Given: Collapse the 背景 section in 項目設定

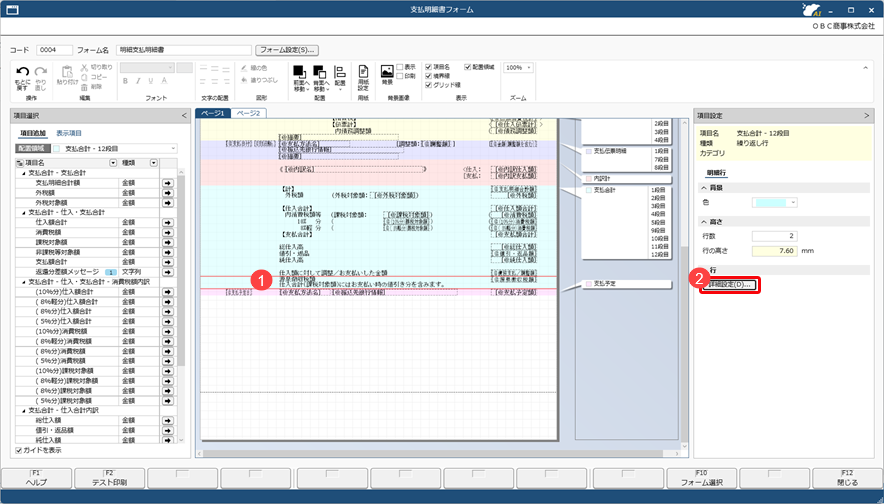Looking at the screenshot, I should click(x=704, y=188).
